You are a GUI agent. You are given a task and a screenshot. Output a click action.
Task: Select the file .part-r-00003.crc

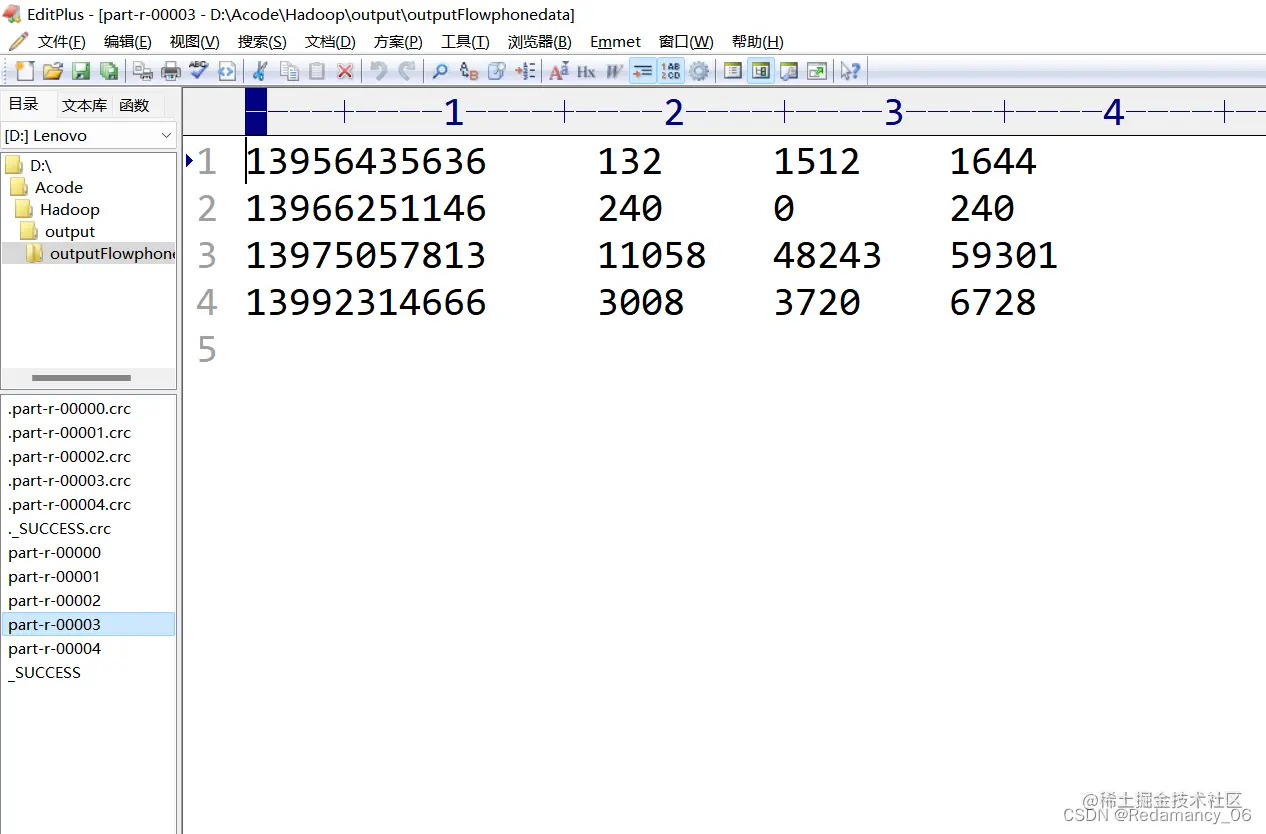point(69,480)
